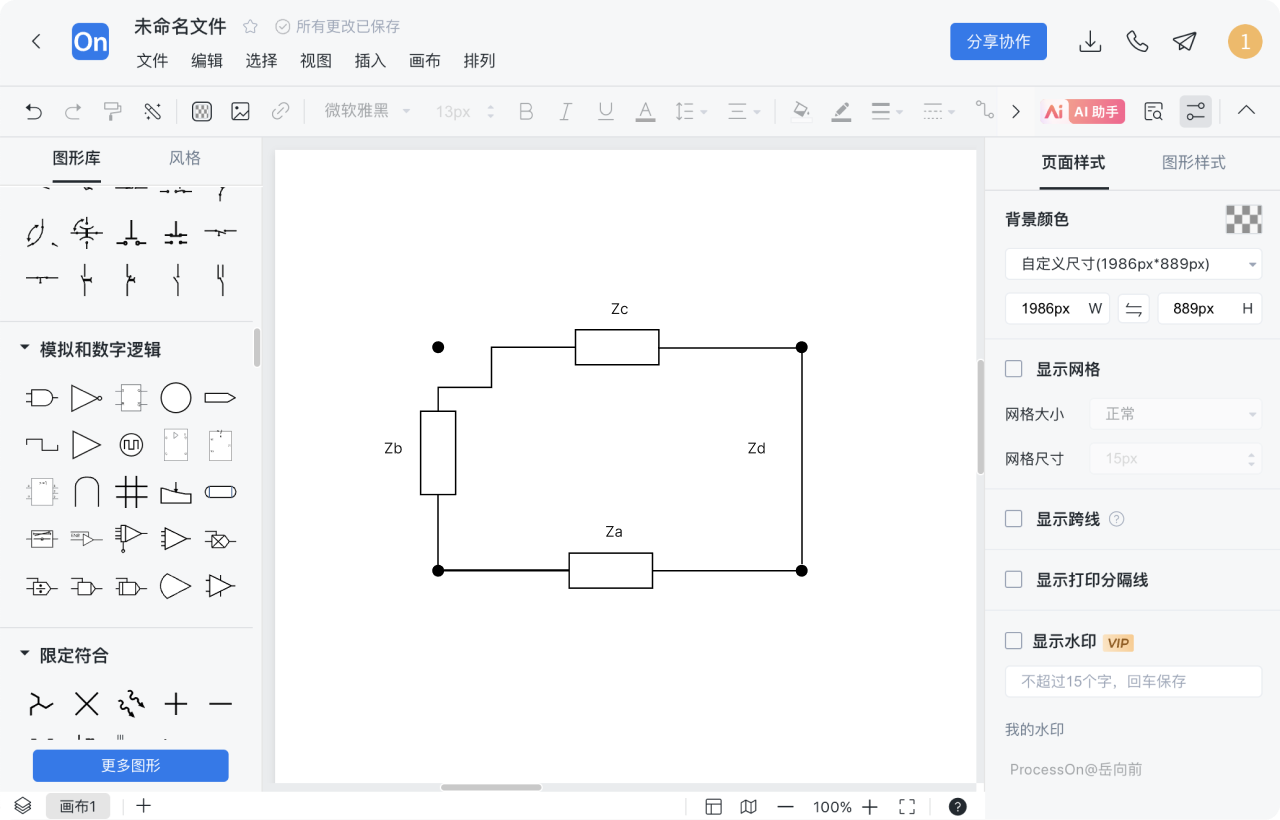Check the 显示打印分隔线 option
The image size is (1280, 820).
[1014, 580]
